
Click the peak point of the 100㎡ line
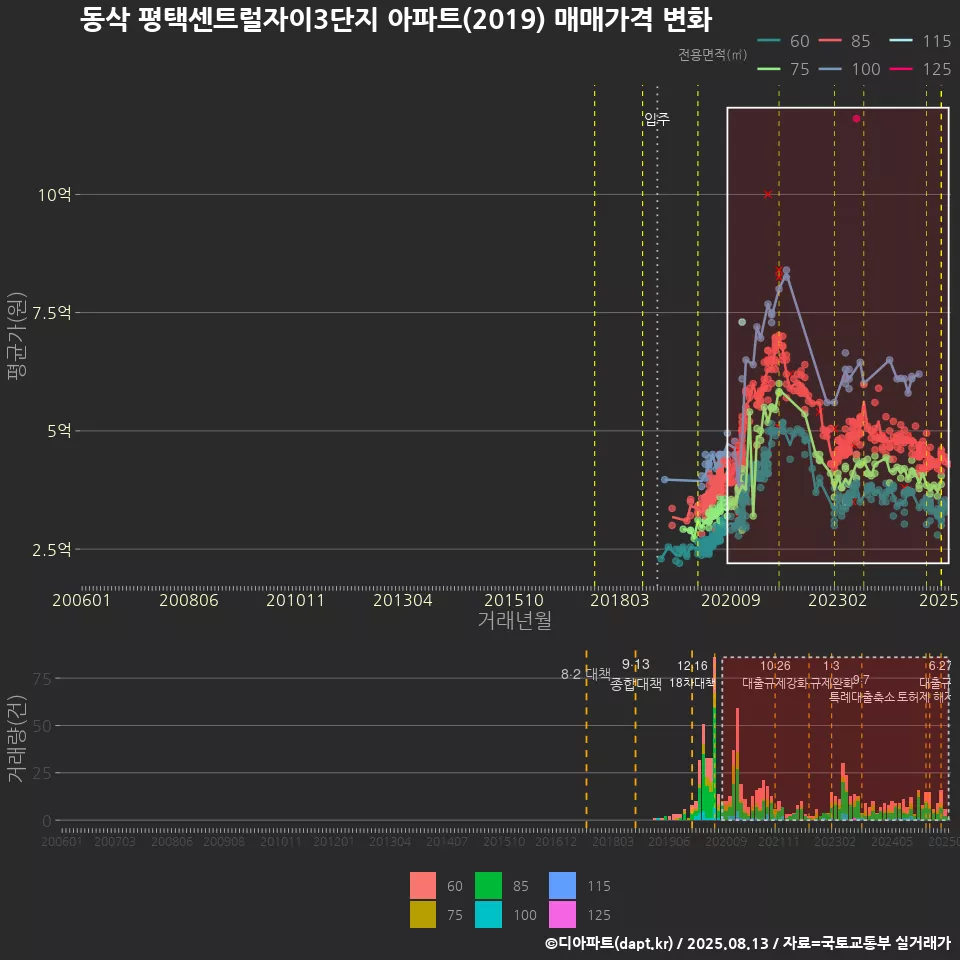[x=786, y=270]
